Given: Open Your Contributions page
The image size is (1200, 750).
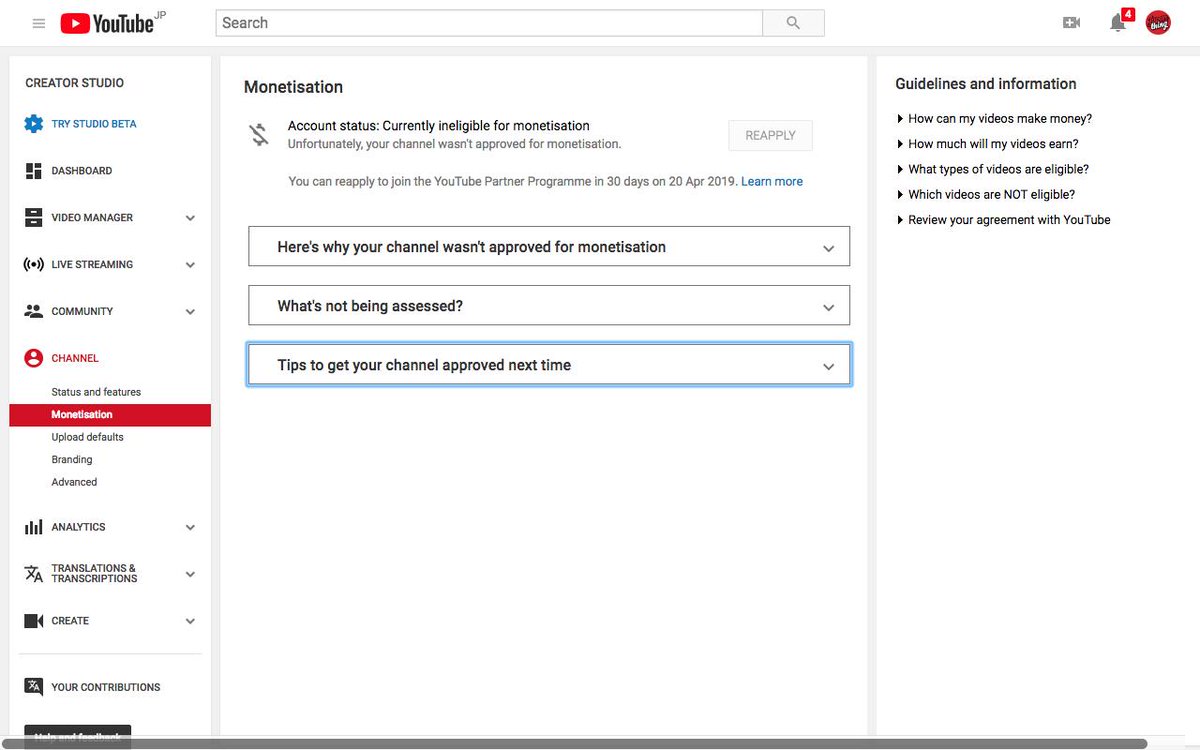Looking at the screenshot, I should coord(106,687).
